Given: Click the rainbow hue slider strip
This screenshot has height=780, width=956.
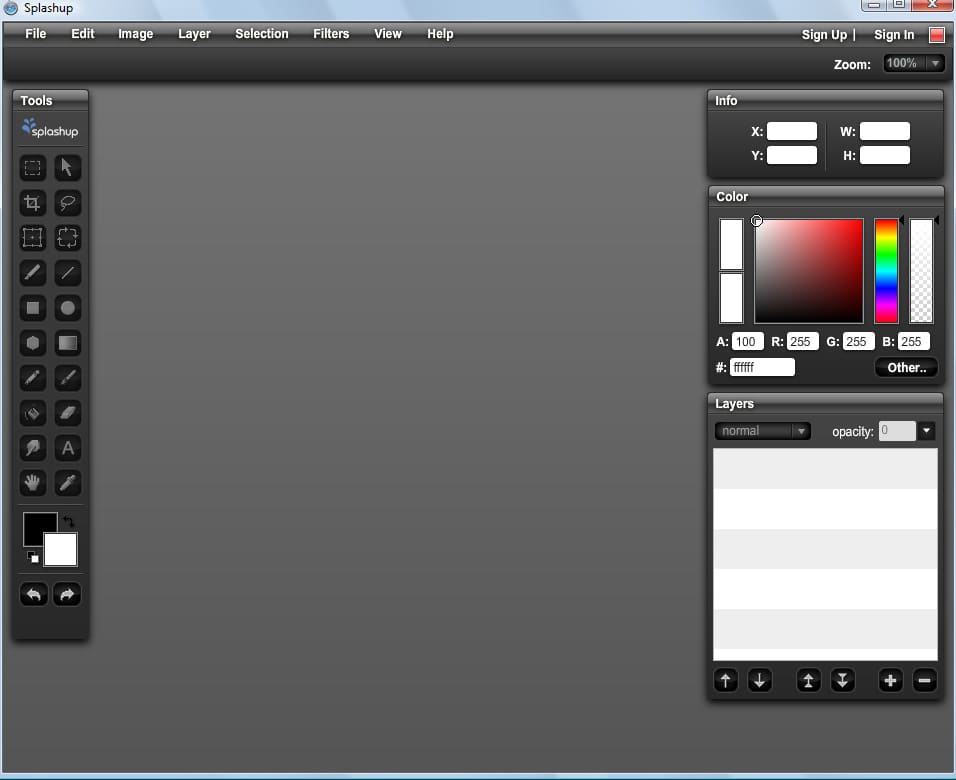Looking at the screenshot, I should (x=886, y=270).
